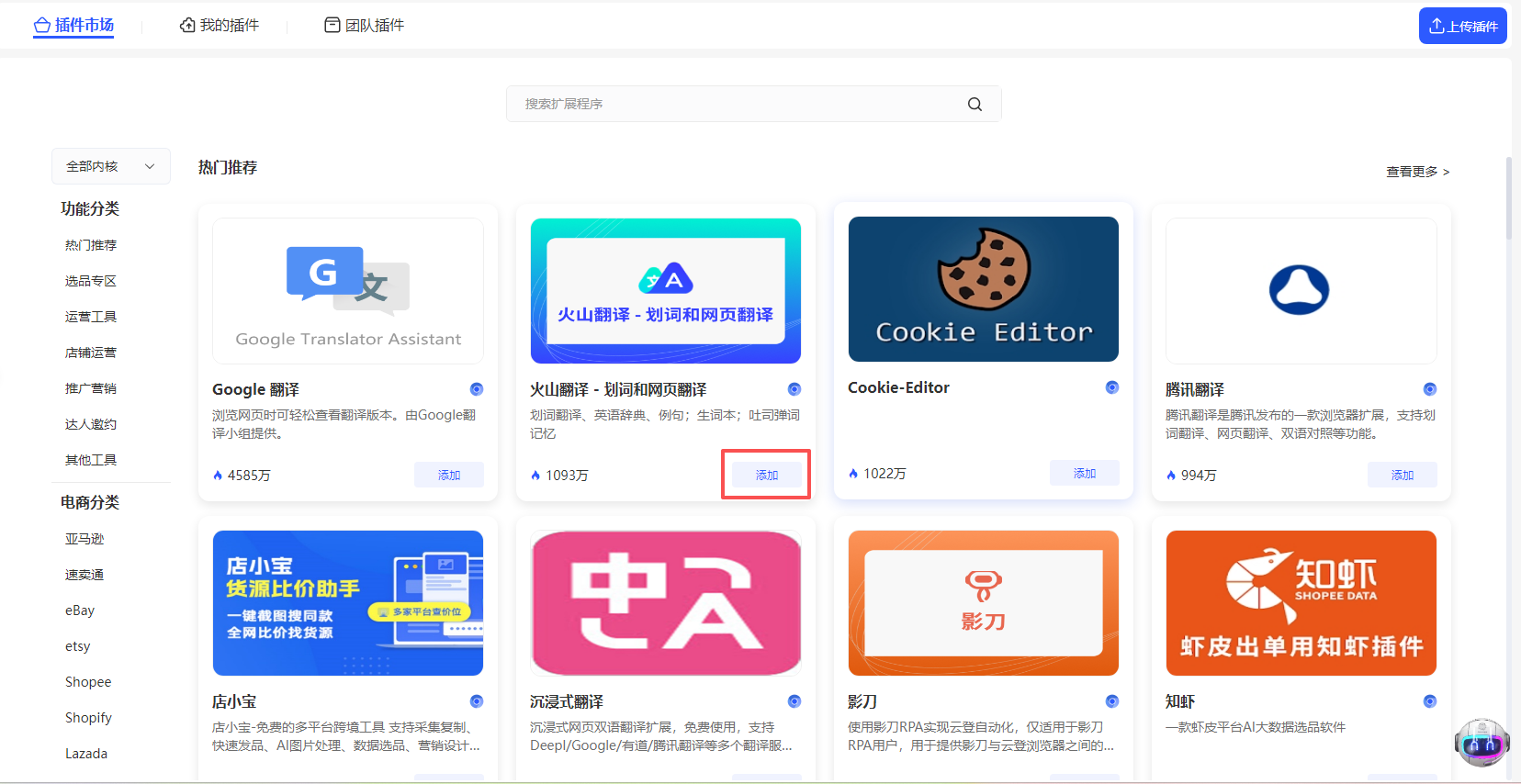Open 影刀 plugin thumbnail
The height and width of the screenshot is (784, 1521).
[984, 603]
